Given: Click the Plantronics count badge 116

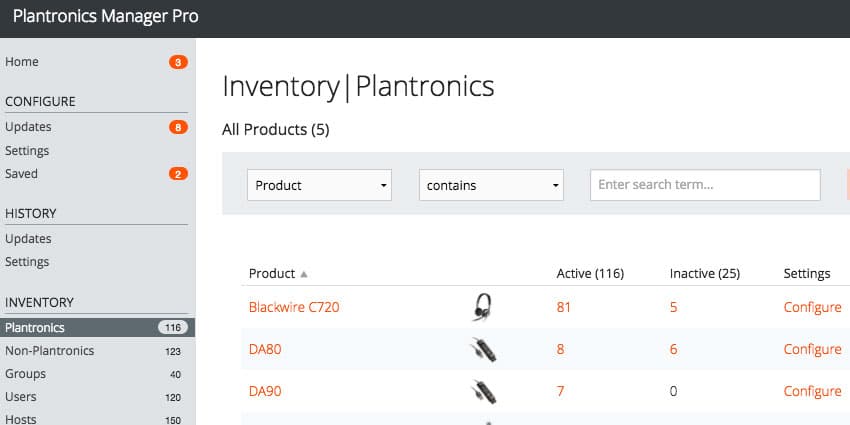Looking at the screenshot, I should point(173,327).
